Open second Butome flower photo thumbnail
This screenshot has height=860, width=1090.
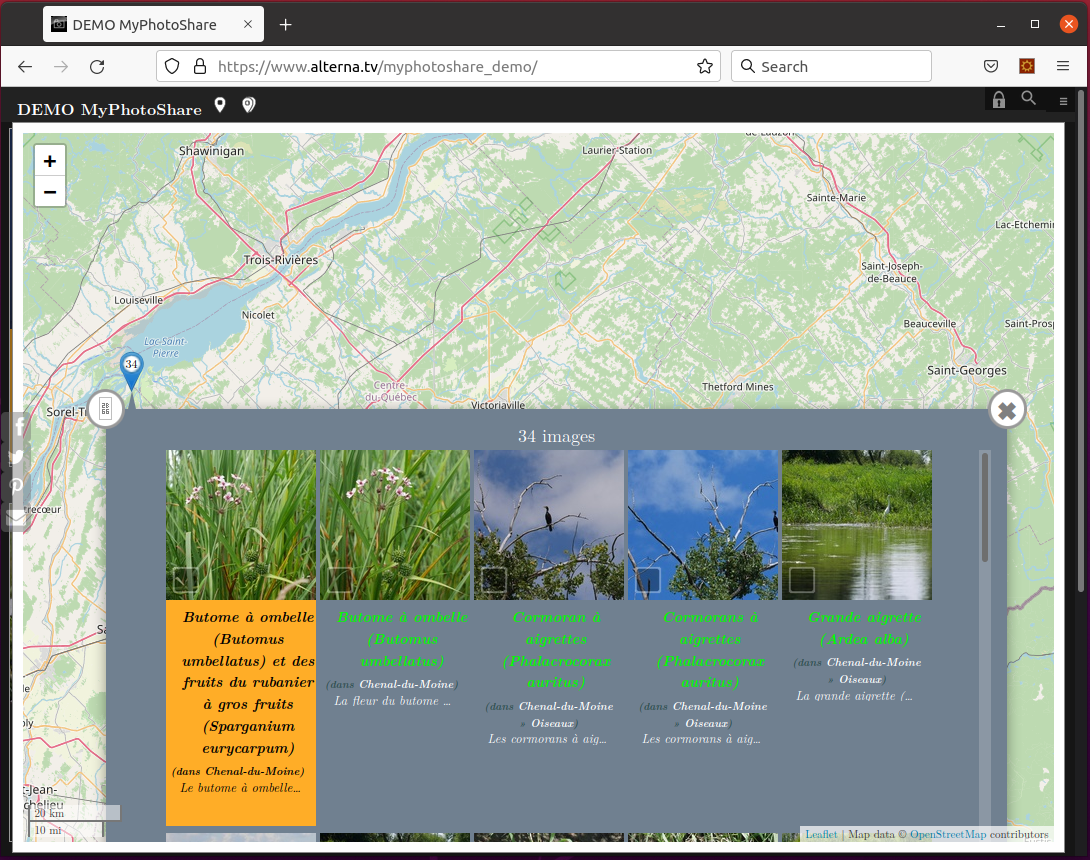click(x=395, y=525)
